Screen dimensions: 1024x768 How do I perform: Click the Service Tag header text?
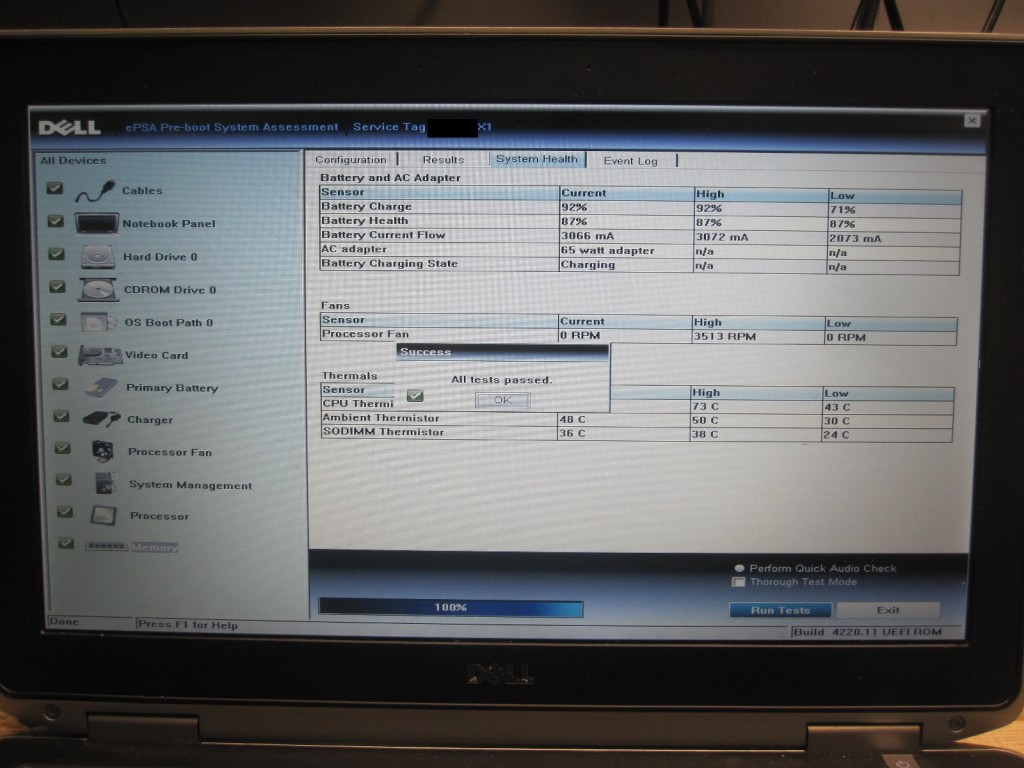coord(389,127)
